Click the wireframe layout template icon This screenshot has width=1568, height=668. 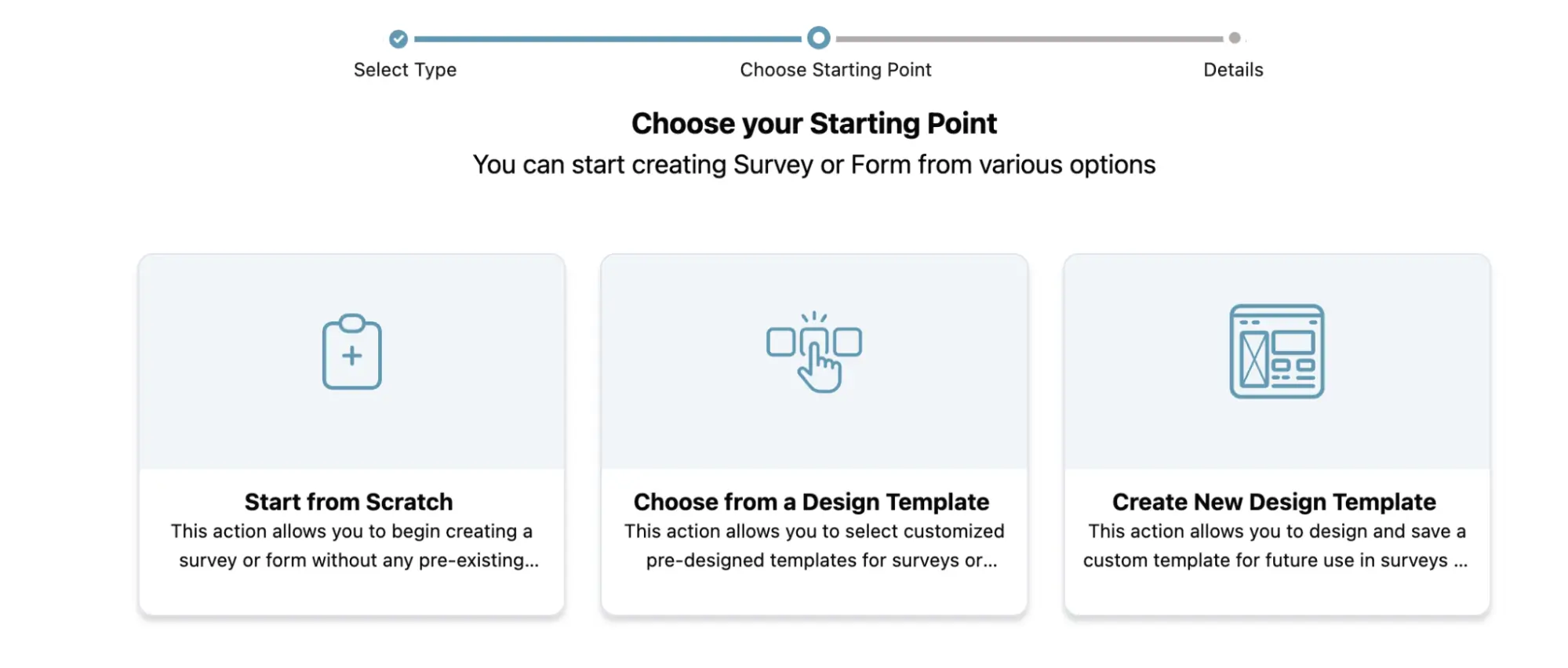(x=1276, y=351)
